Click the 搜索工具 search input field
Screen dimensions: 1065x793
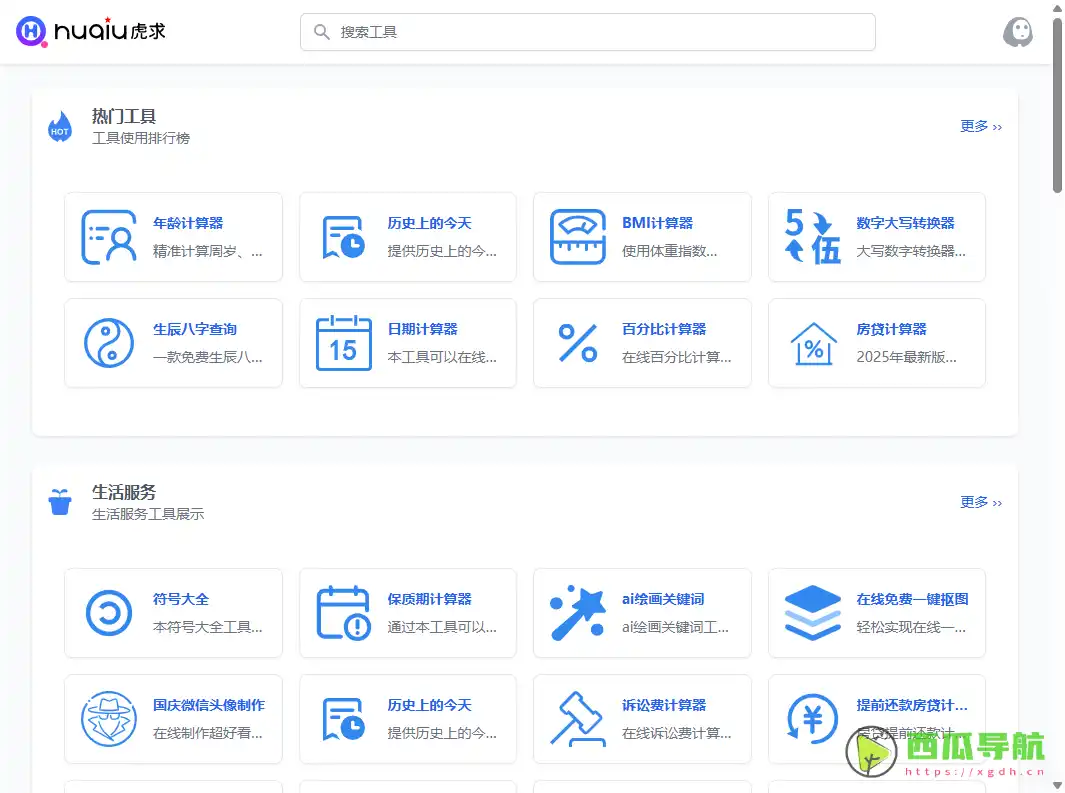click(588, 32)
